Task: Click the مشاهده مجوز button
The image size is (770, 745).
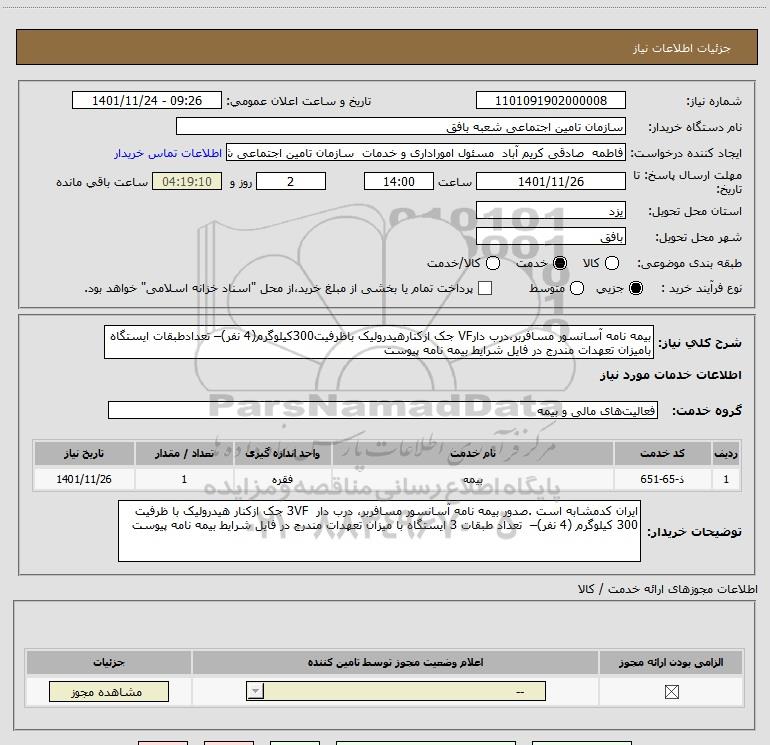Action: click(x=109, y=691)
